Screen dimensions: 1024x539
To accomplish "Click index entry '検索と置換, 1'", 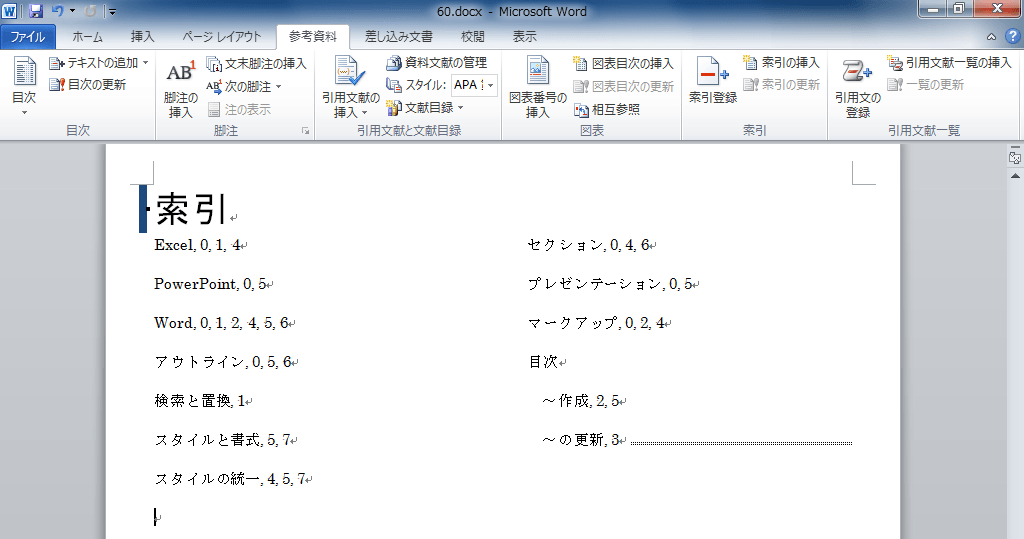I will tap(199, 401).
